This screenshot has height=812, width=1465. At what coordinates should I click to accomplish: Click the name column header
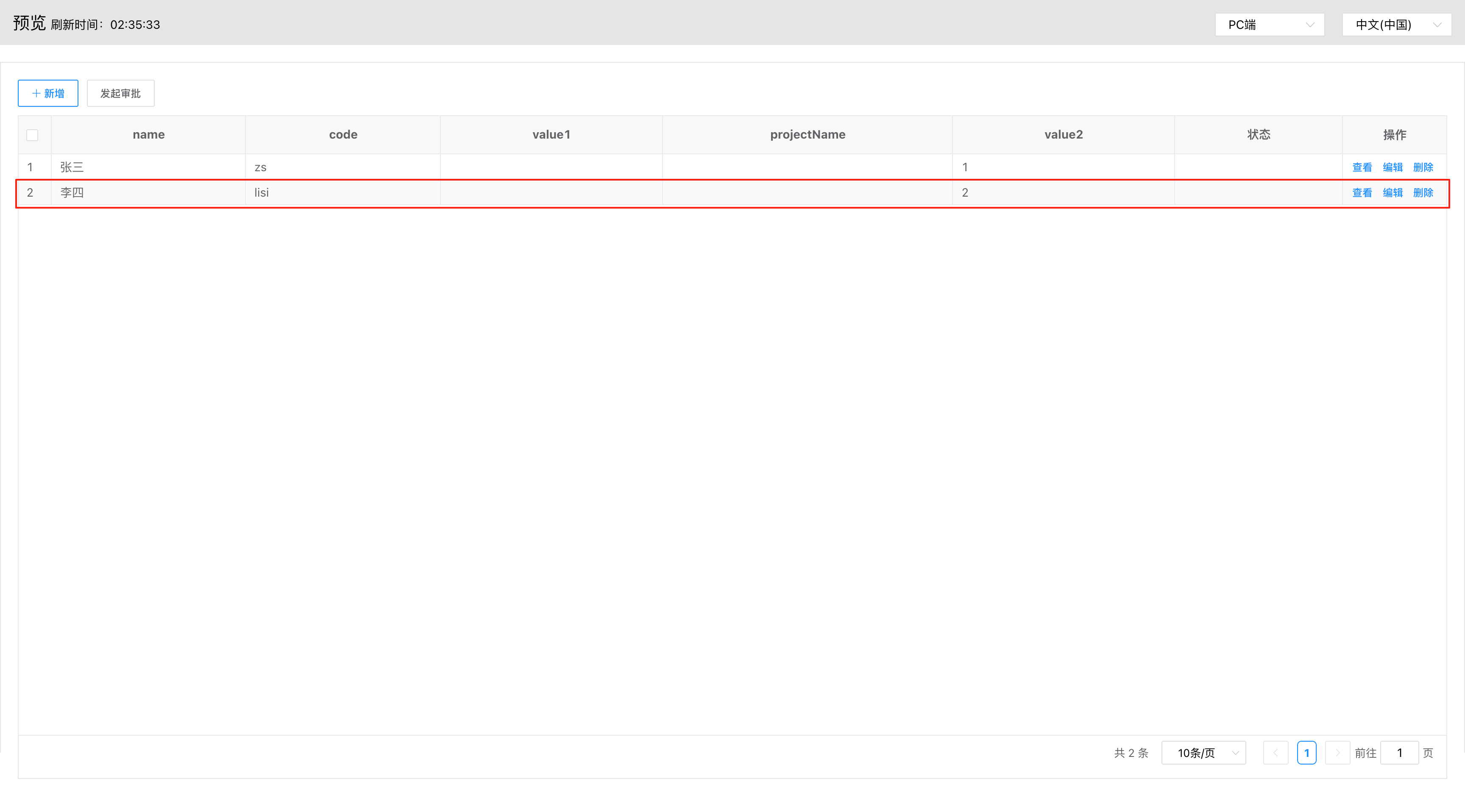[x=148, y=135]
